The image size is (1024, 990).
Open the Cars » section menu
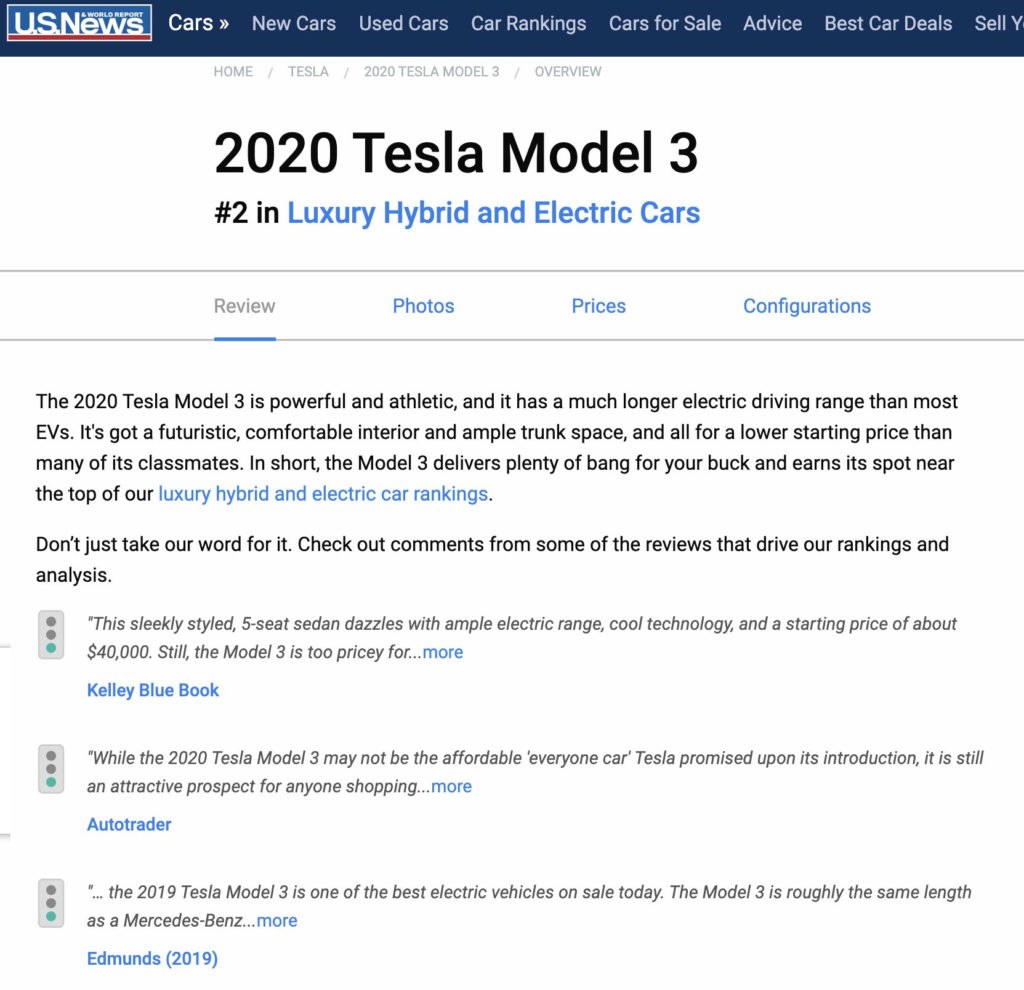click(198, 22)
